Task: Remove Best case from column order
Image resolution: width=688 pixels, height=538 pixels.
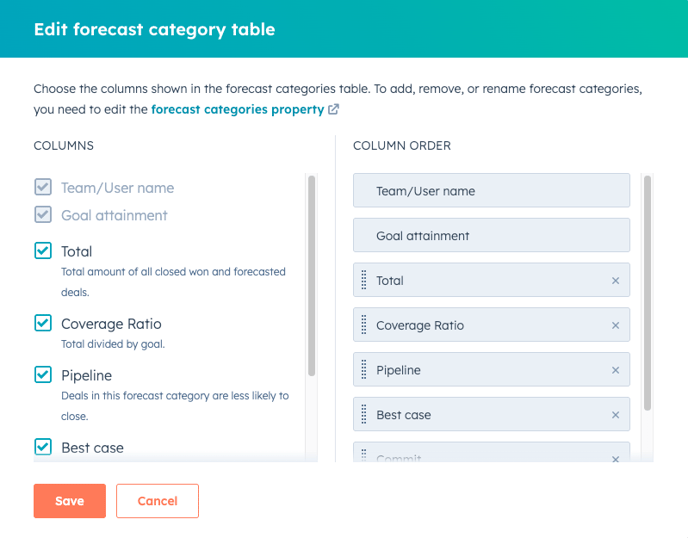Action: click(615, 415)
